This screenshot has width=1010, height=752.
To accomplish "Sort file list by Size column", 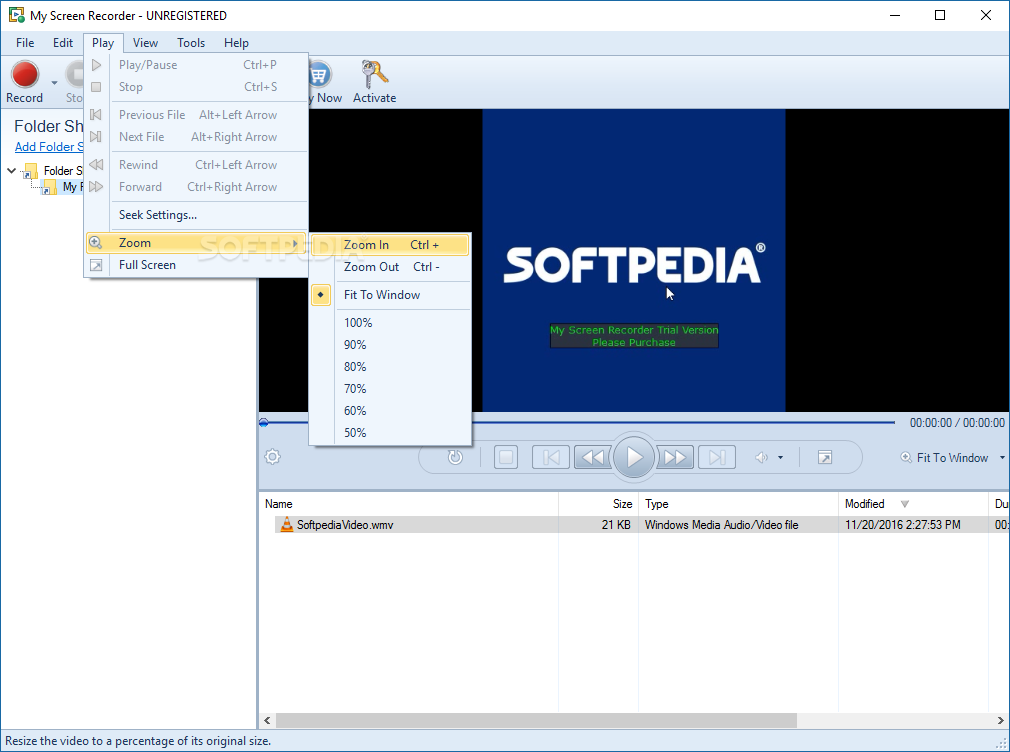I will (598, 504).
